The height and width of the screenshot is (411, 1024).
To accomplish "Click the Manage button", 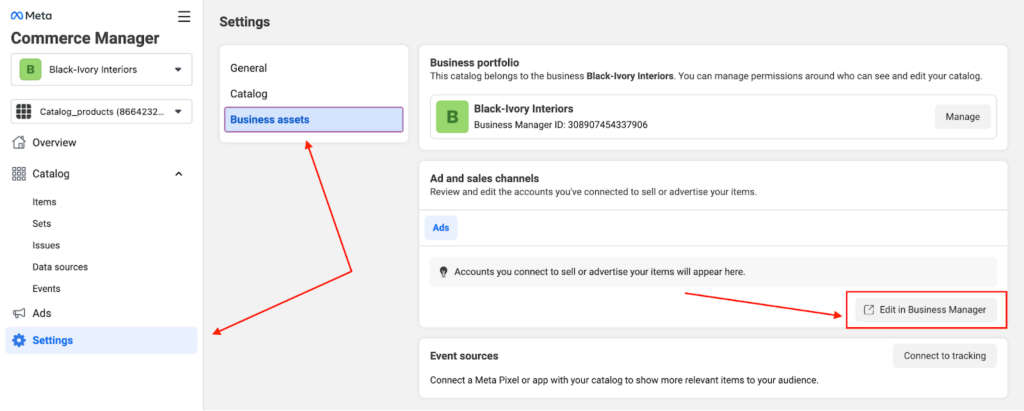I will pyautogui.click(x=963, y=116).
